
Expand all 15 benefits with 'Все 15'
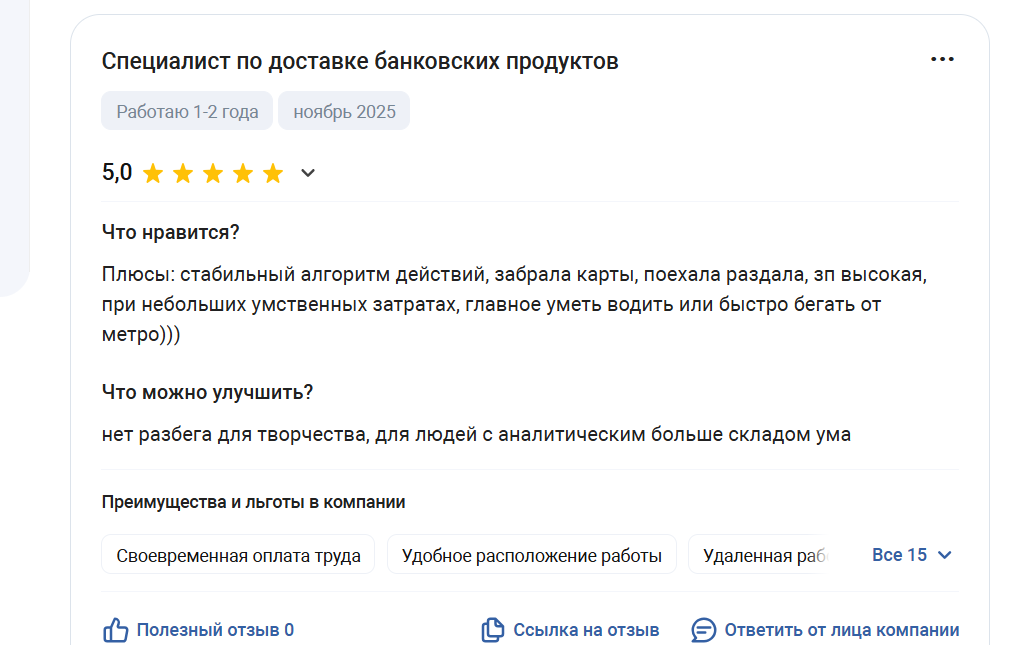coord(900,555)
